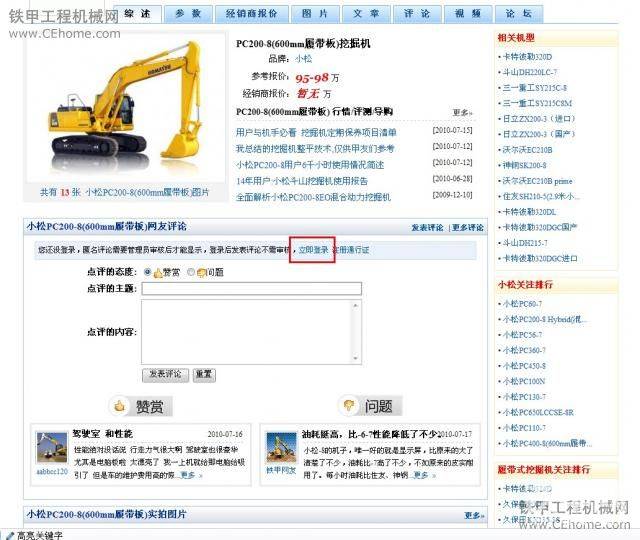The image size is (640, 540).
Task: Click scroll up arrow of comment textarea
Action: (x=356, y=305)
